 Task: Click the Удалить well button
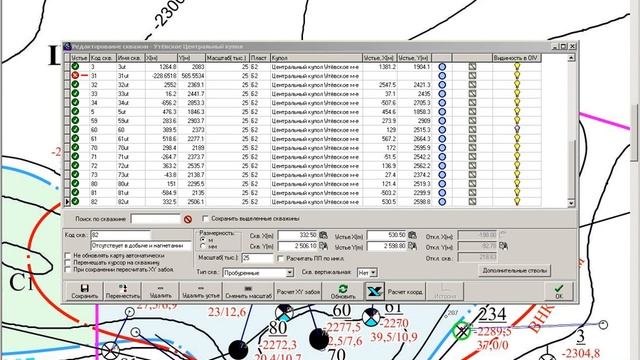click(x=160, y=291)
